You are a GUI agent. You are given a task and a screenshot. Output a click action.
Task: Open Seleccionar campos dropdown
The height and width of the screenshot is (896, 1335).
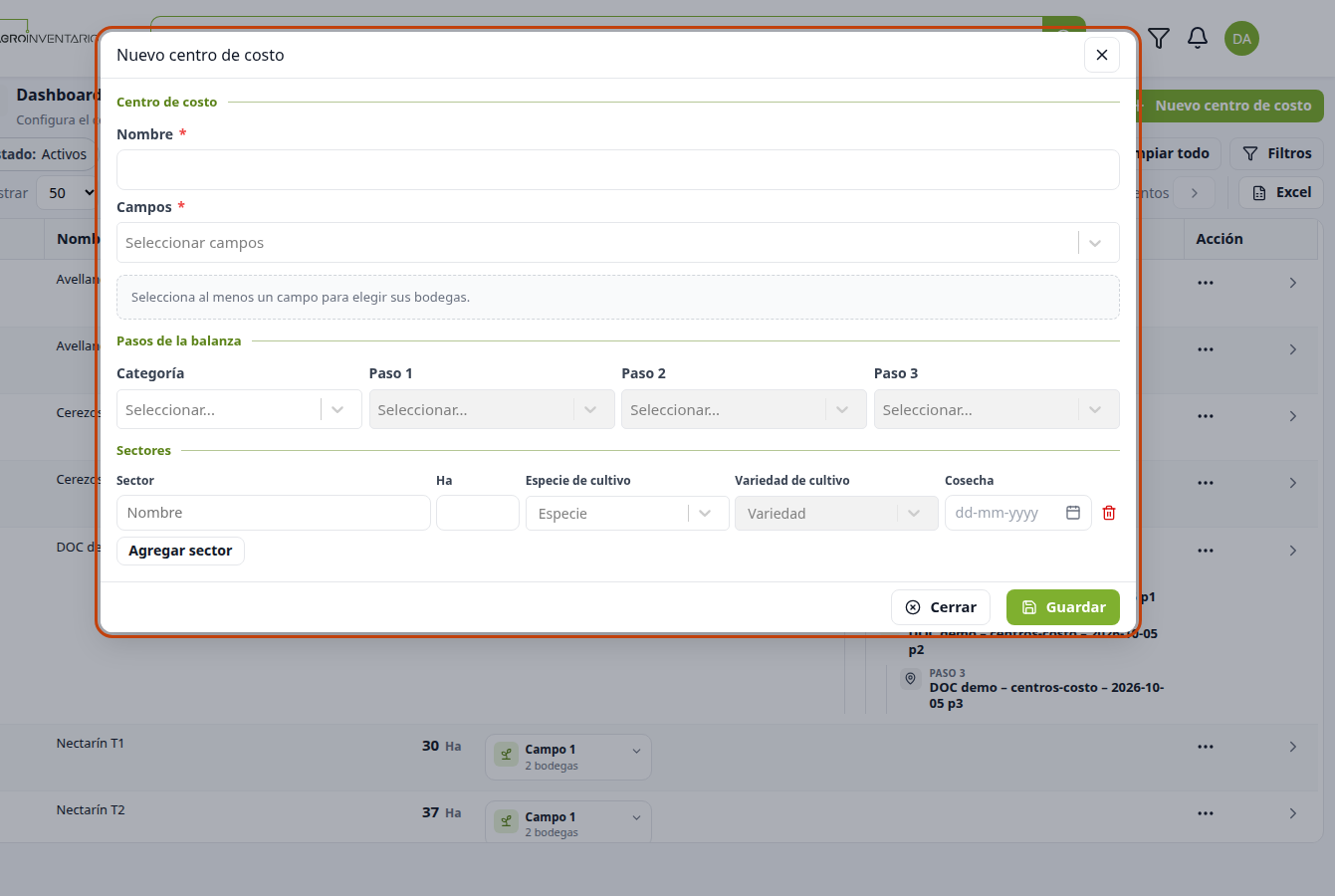point(618,243)
